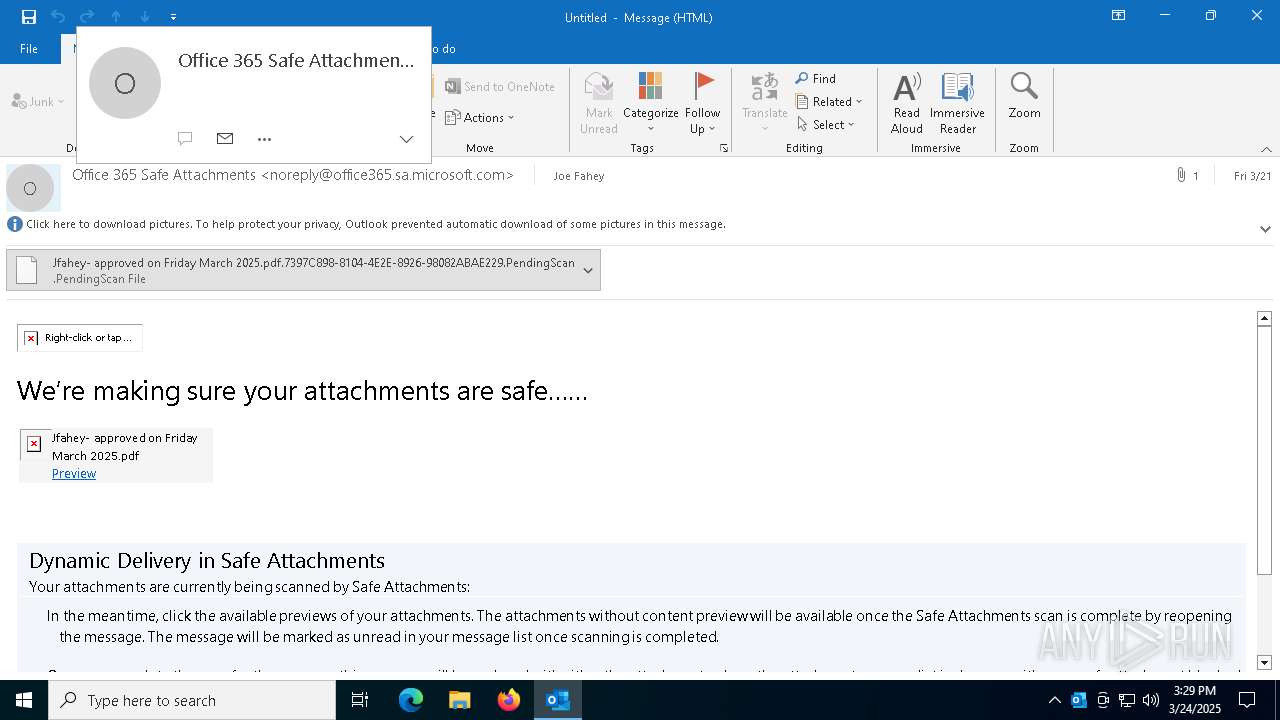Screen dimensions: 1280x720
Task: Show hidden tray icons chevron
Action: pyautogui.click(x=1054, y=700)
